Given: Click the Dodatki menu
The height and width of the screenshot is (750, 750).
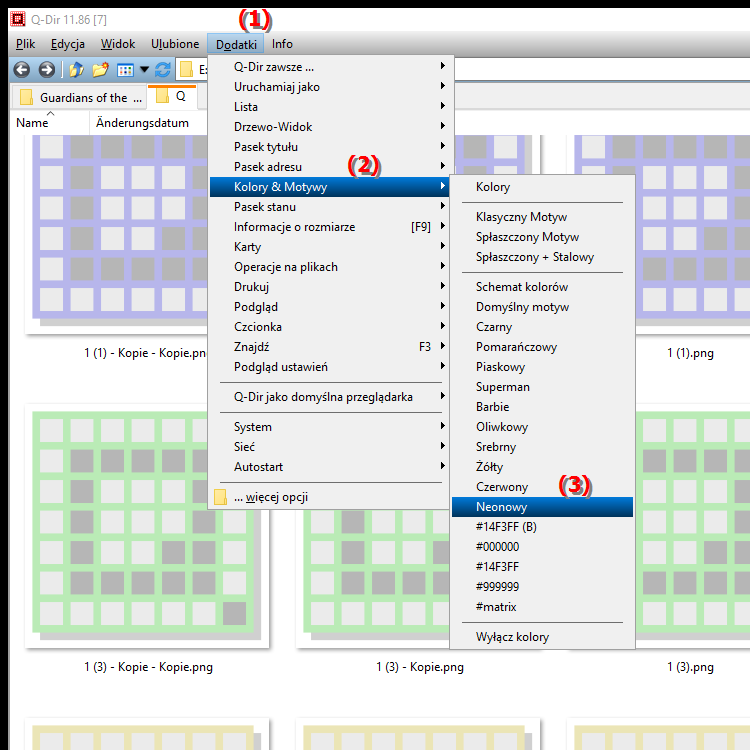Looking at the screenshot, I should pos(236,44).
